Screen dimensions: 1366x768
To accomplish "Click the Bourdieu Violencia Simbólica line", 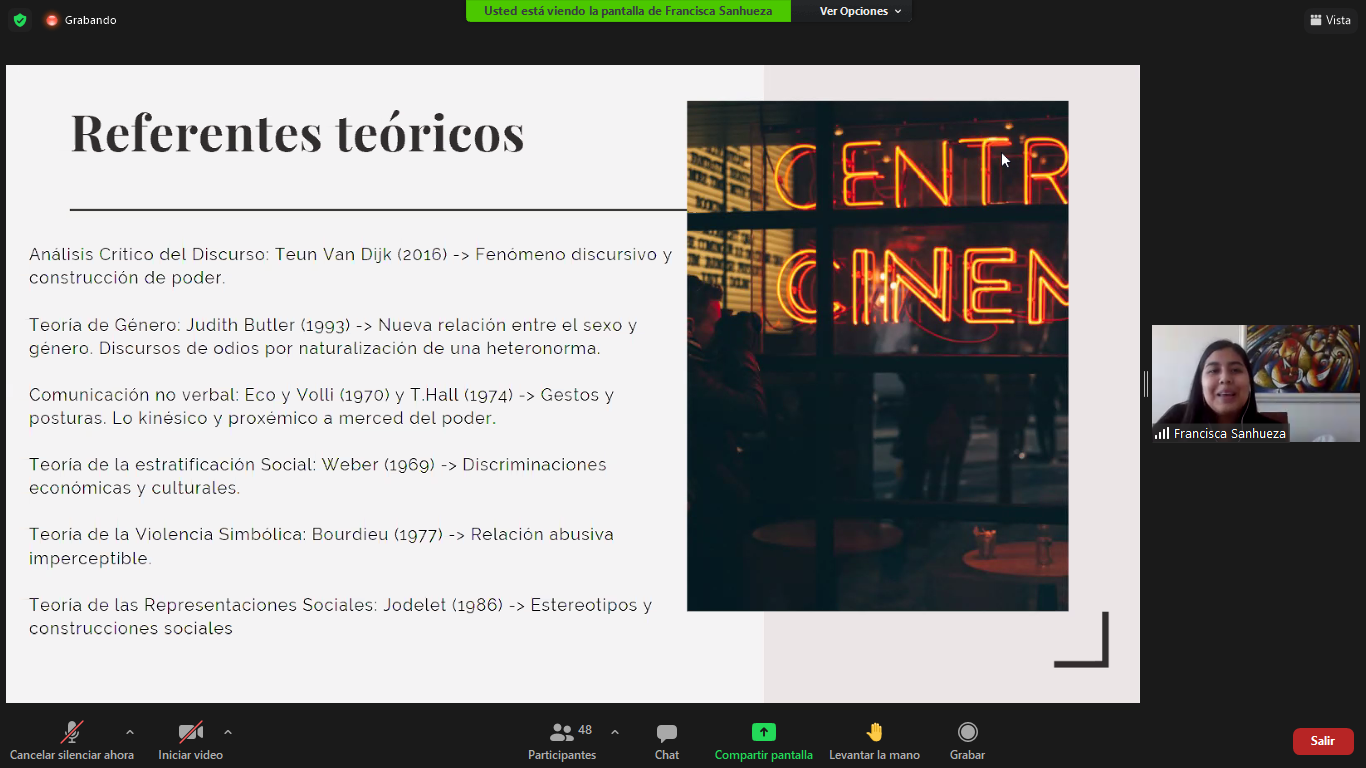I will click(x=321, y=547).
